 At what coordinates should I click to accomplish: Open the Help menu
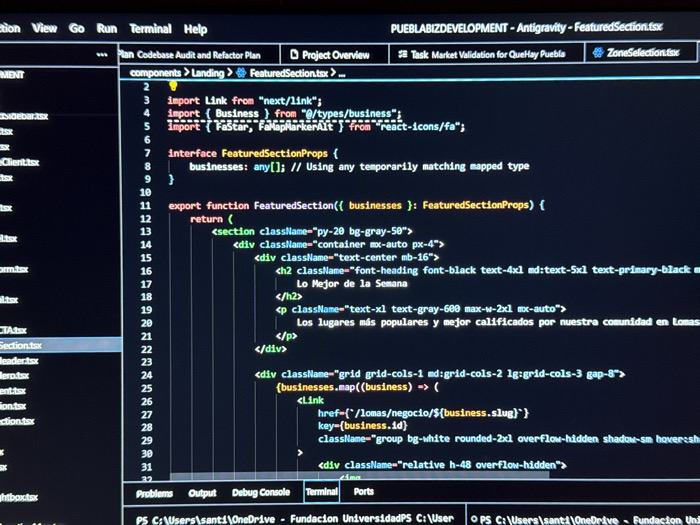[196, 29]
